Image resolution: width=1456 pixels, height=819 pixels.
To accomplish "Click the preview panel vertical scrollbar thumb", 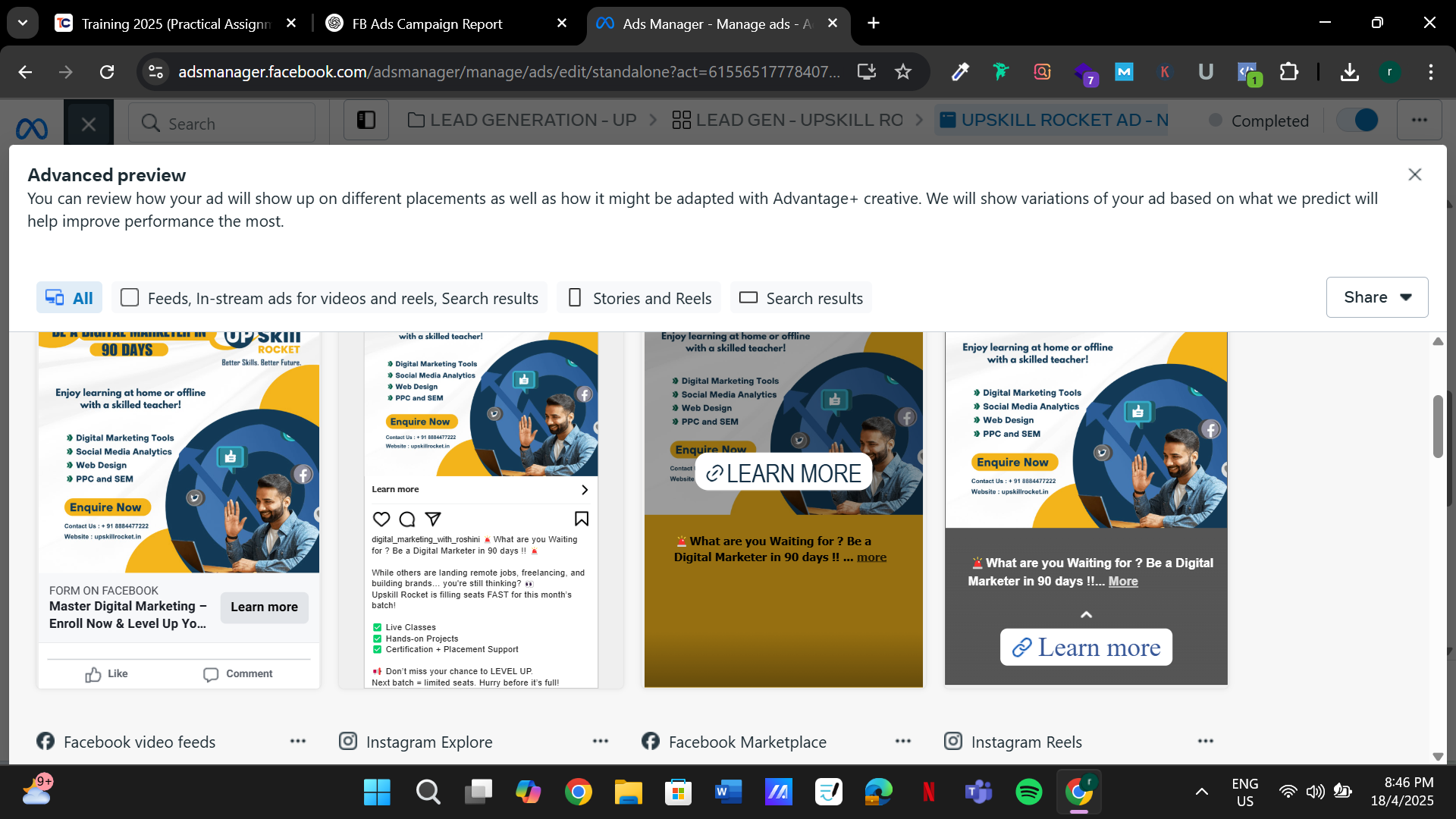I will [1438, 425].
